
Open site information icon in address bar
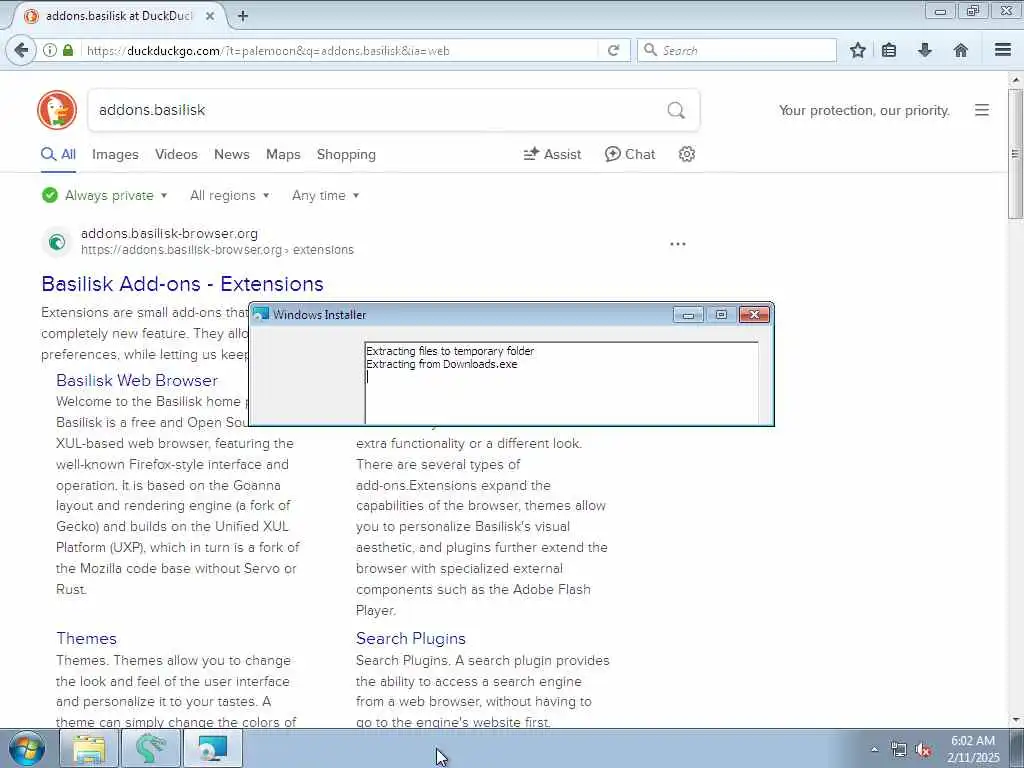click(x=50, y=50)
